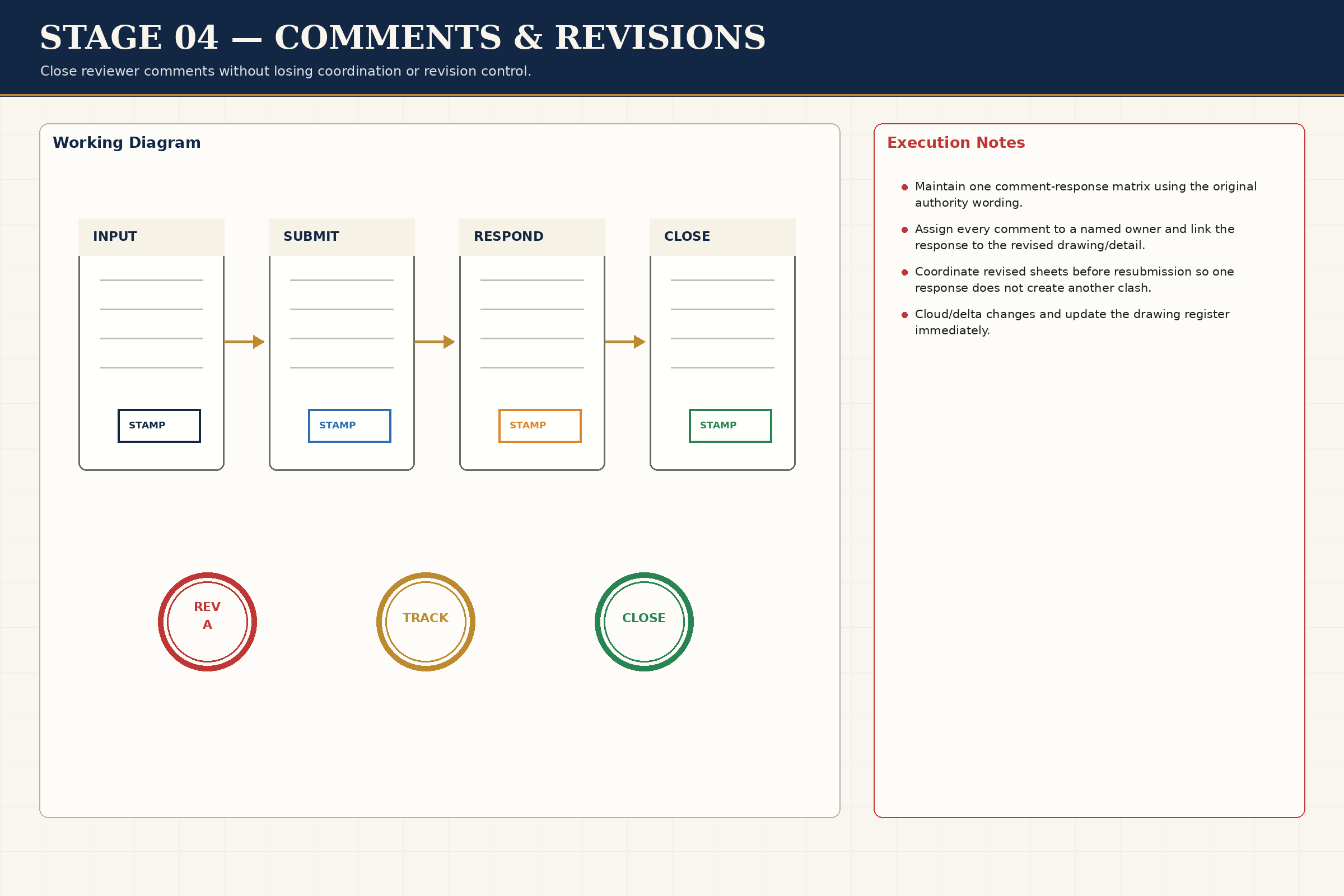Viewport: 1344px width, 896px height.
Task: Click the red REV A circular stamp
Action: click(207, 622)
